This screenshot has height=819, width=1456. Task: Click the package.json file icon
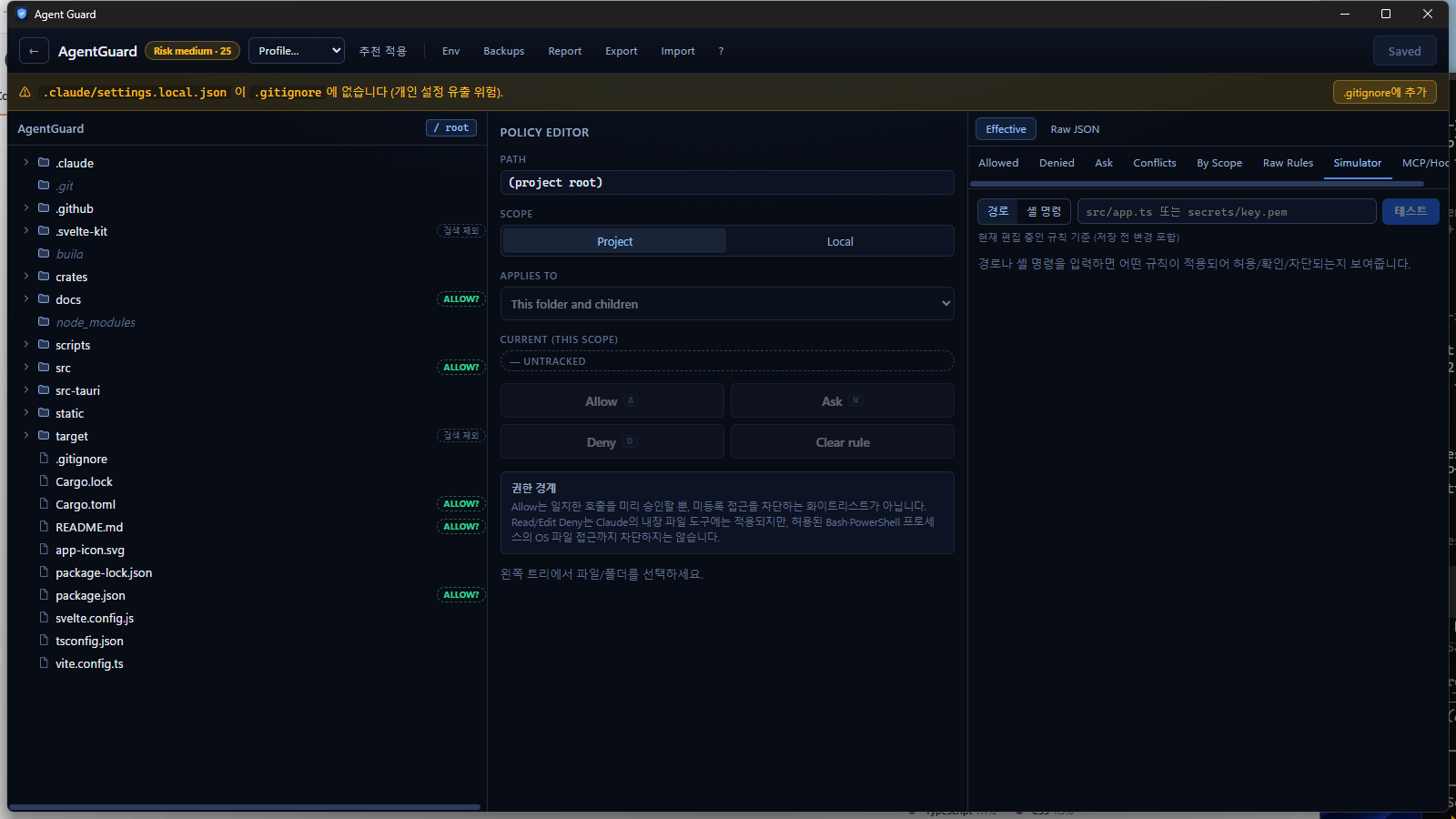(x=44, y=594)
